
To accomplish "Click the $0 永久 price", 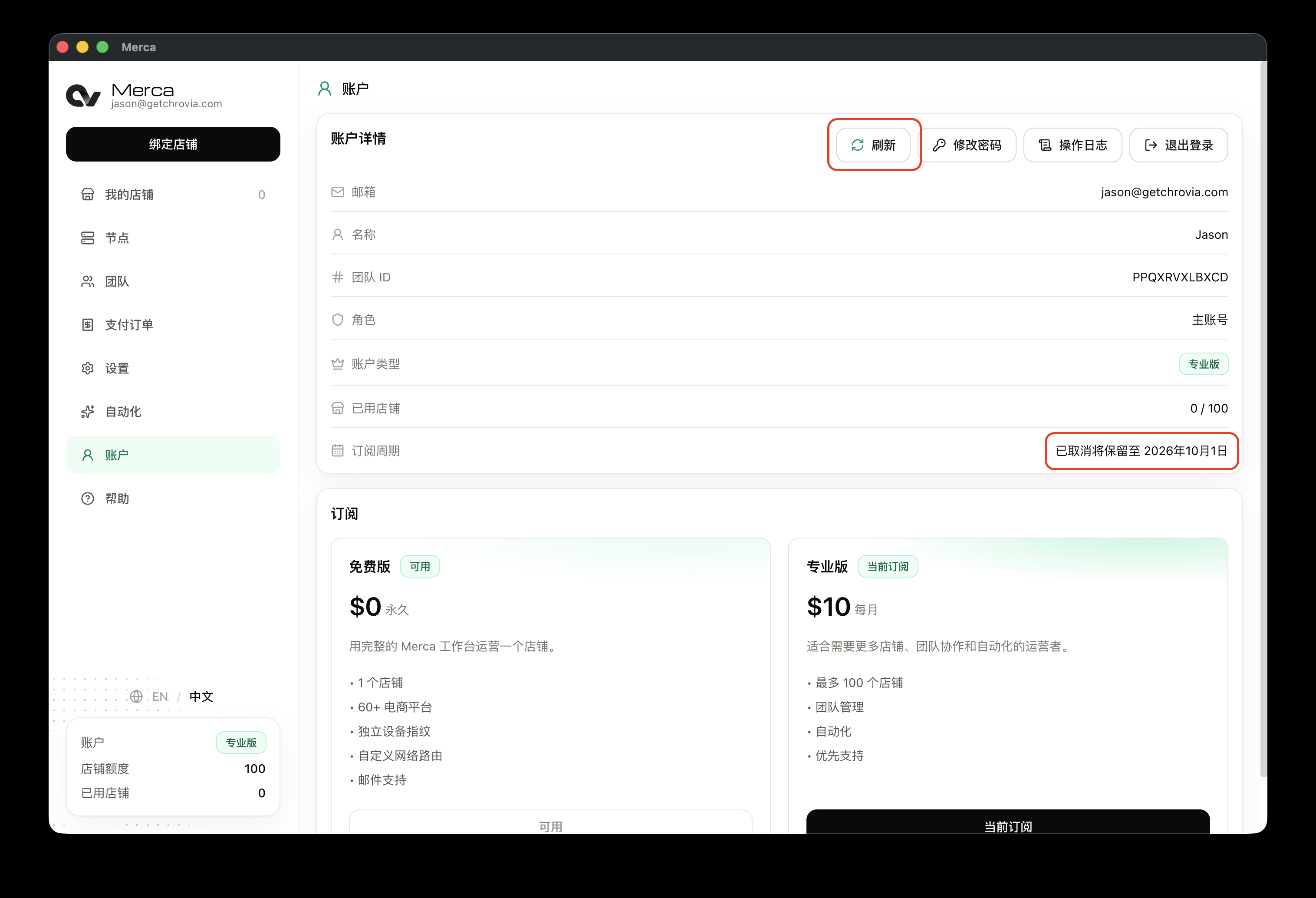I will click(379, 607).
